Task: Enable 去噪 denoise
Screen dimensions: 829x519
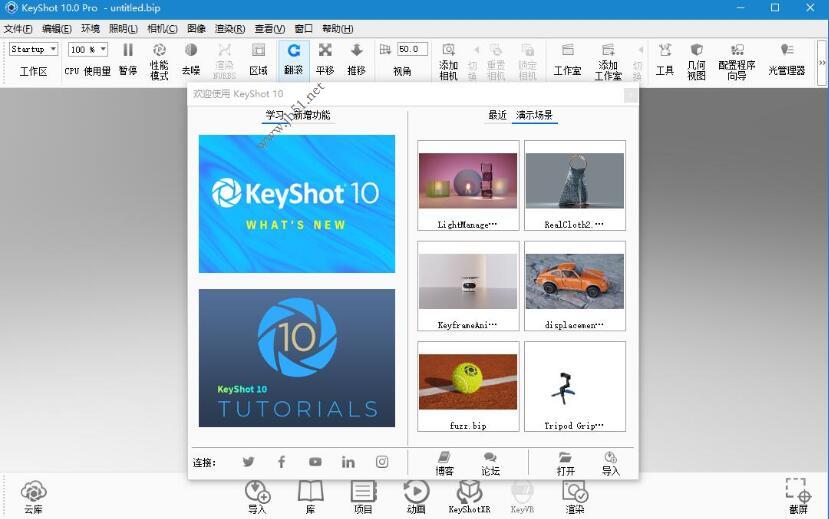Action: (191, 59)
